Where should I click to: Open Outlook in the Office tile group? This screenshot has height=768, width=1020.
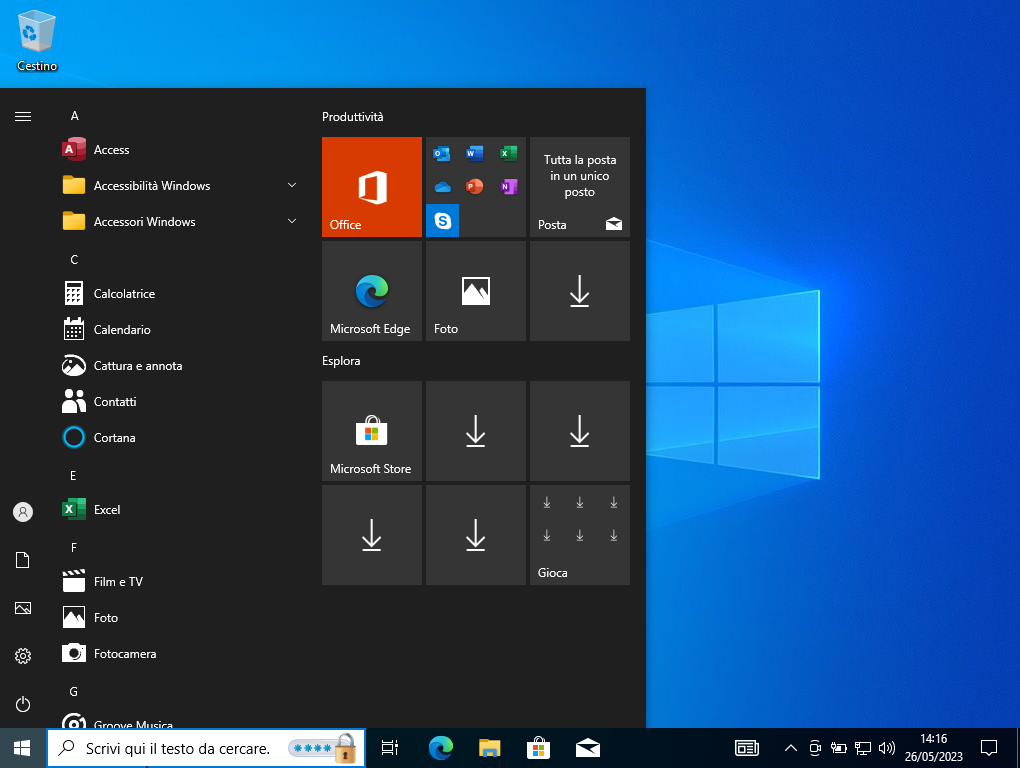442,153
